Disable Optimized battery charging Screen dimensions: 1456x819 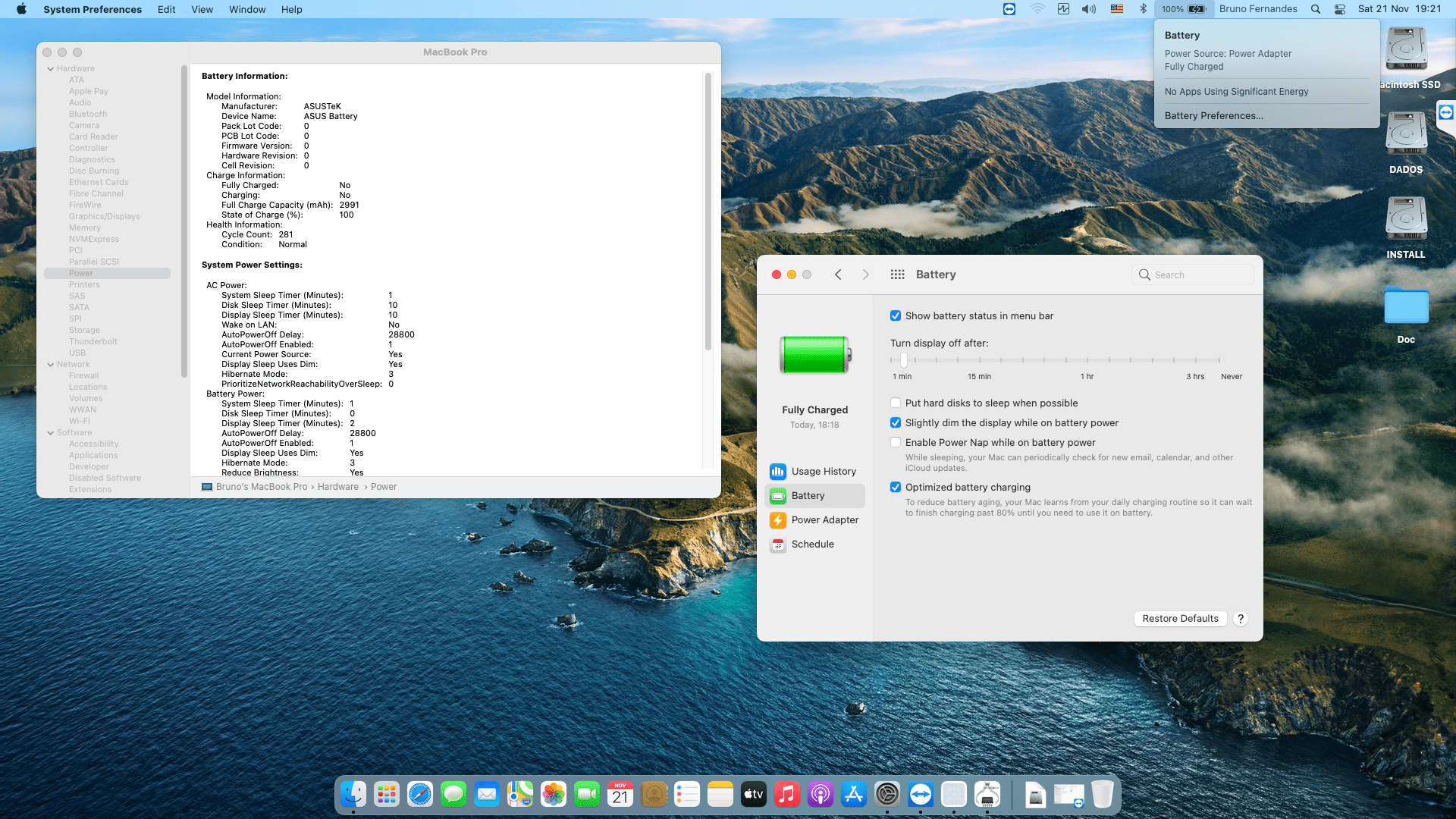pyautogui.click(x=896, y=487)
